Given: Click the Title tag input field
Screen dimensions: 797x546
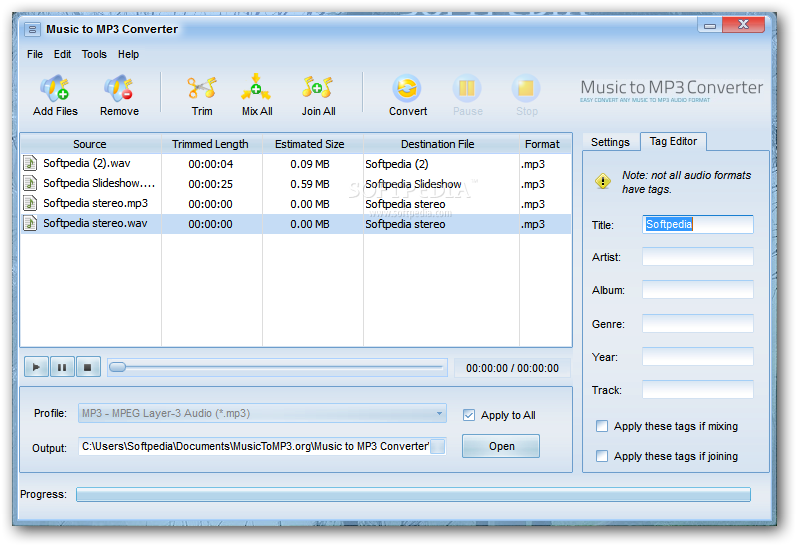Looking at the screenshot, I should [697, 224].
